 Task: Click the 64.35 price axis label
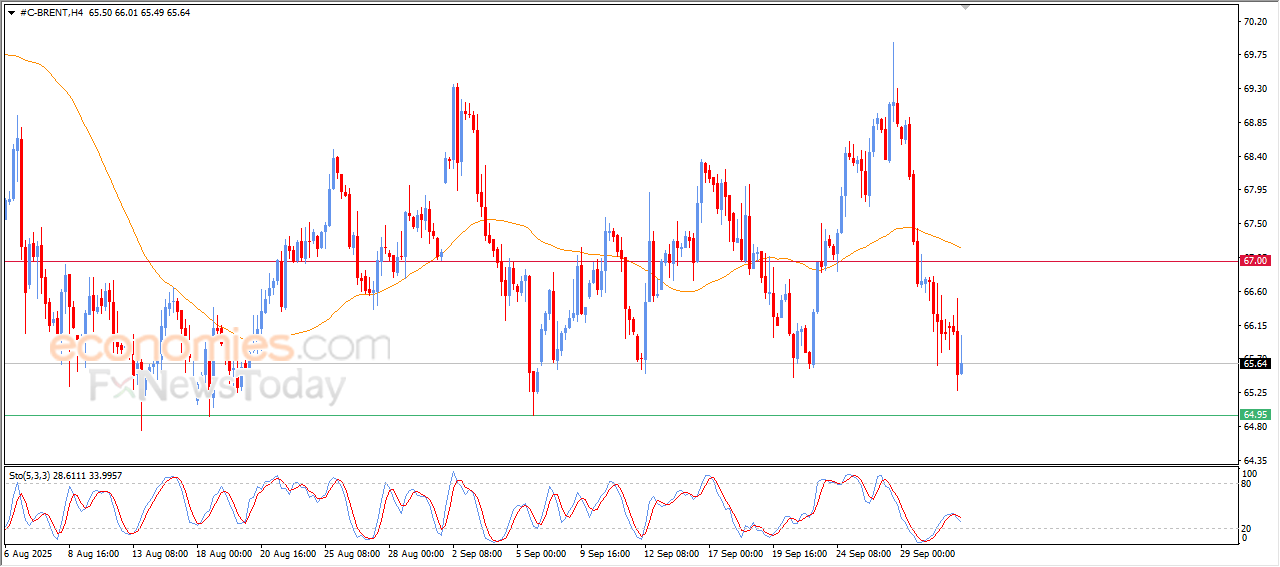1254,460
